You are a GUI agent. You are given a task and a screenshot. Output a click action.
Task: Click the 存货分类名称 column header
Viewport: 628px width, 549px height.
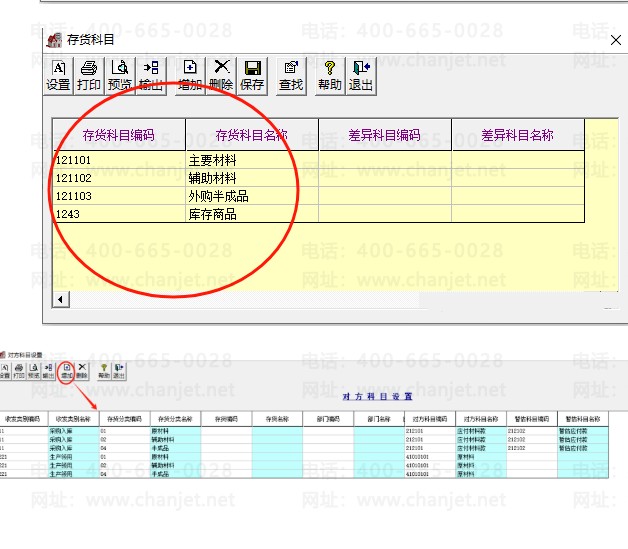pyautogui.click(x=175, y=419)
